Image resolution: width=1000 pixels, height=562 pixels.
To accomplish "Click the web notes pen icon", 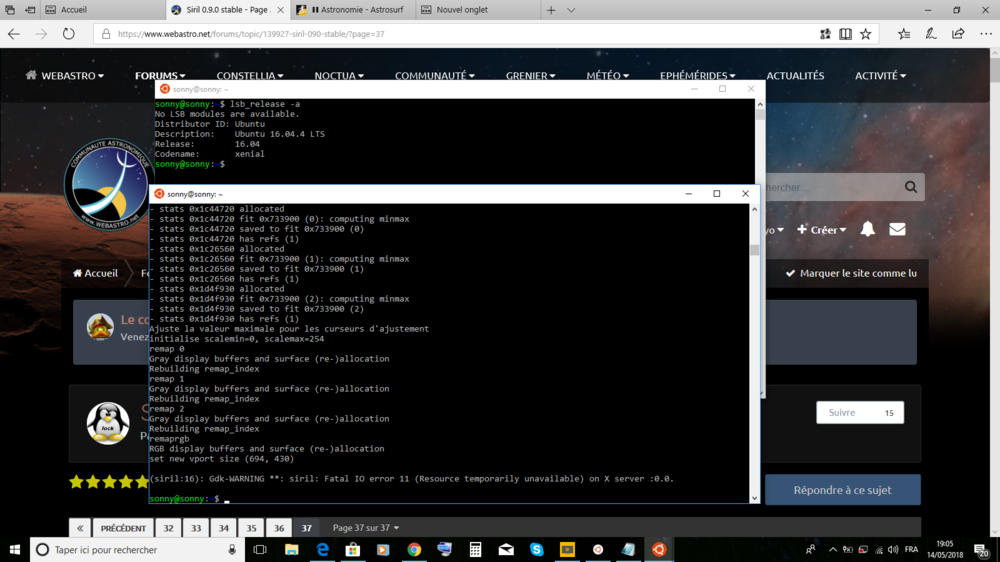I will [931, 34].
